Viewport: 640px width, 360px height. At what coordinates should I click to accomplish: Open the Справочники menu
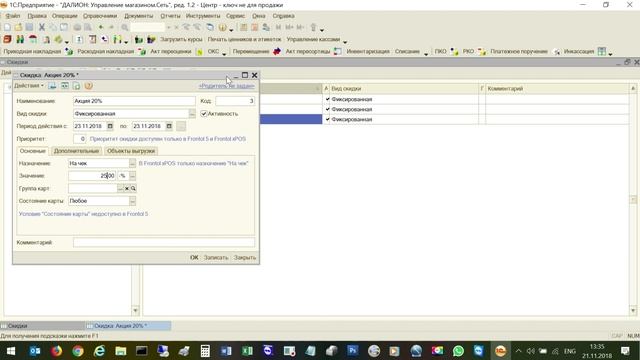pos(100,16)
